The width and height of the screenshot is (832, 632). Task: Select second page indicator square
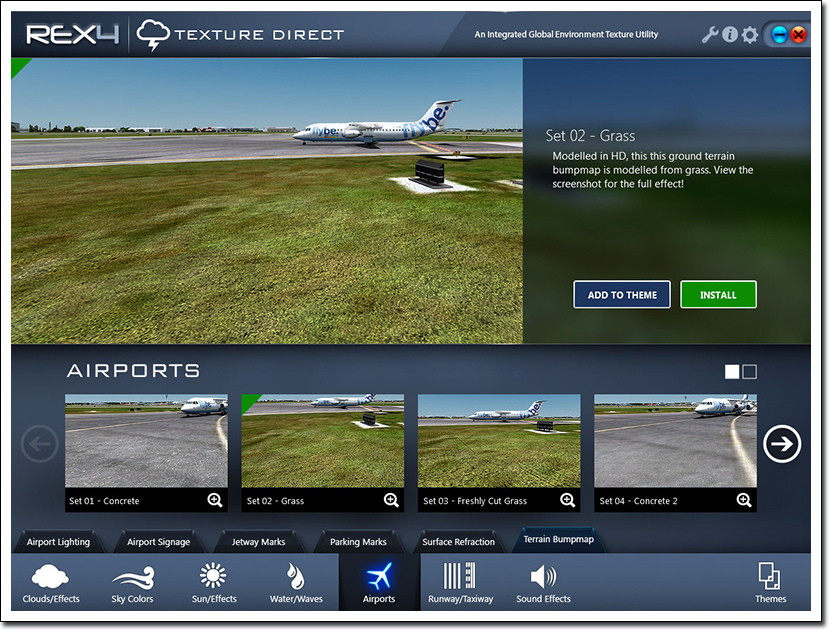(x=749, y=371)
